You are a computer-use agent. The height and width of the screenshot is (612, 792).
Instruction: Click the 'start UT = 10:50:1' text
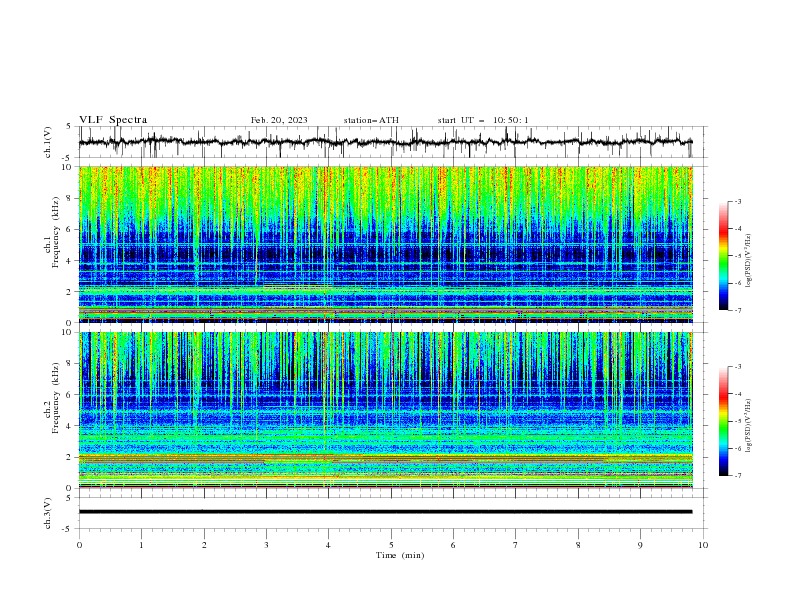(483, 120)
